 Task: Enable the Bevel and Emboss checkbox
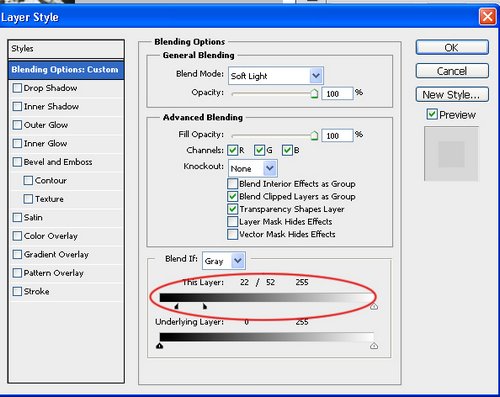click(17, 162)
